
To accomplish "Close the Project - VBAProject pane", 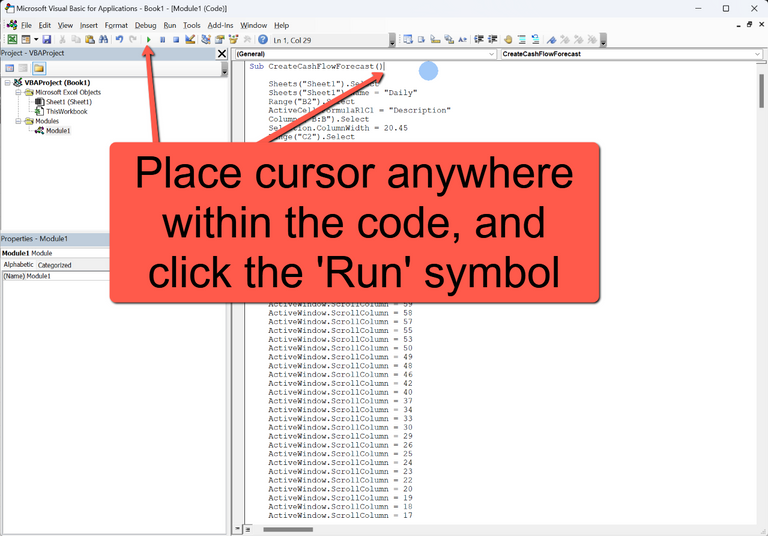I will point(221,54).
